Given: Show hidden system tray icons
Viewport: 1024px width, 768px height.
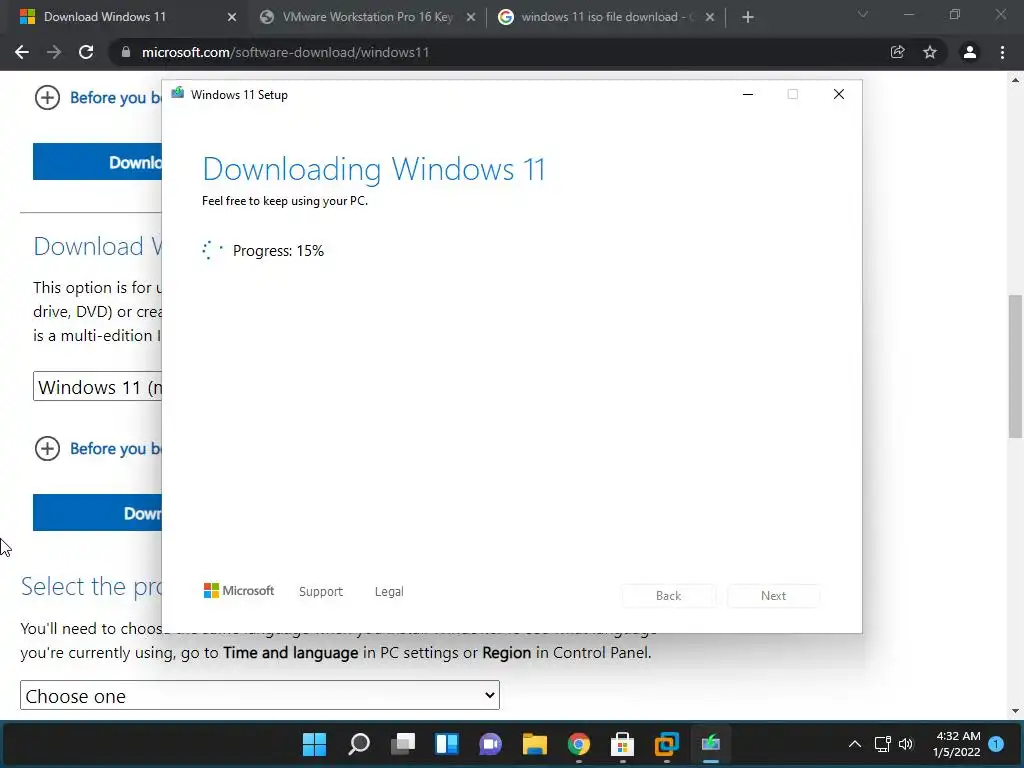Looking at the screenshot, I should coord(854,744).
